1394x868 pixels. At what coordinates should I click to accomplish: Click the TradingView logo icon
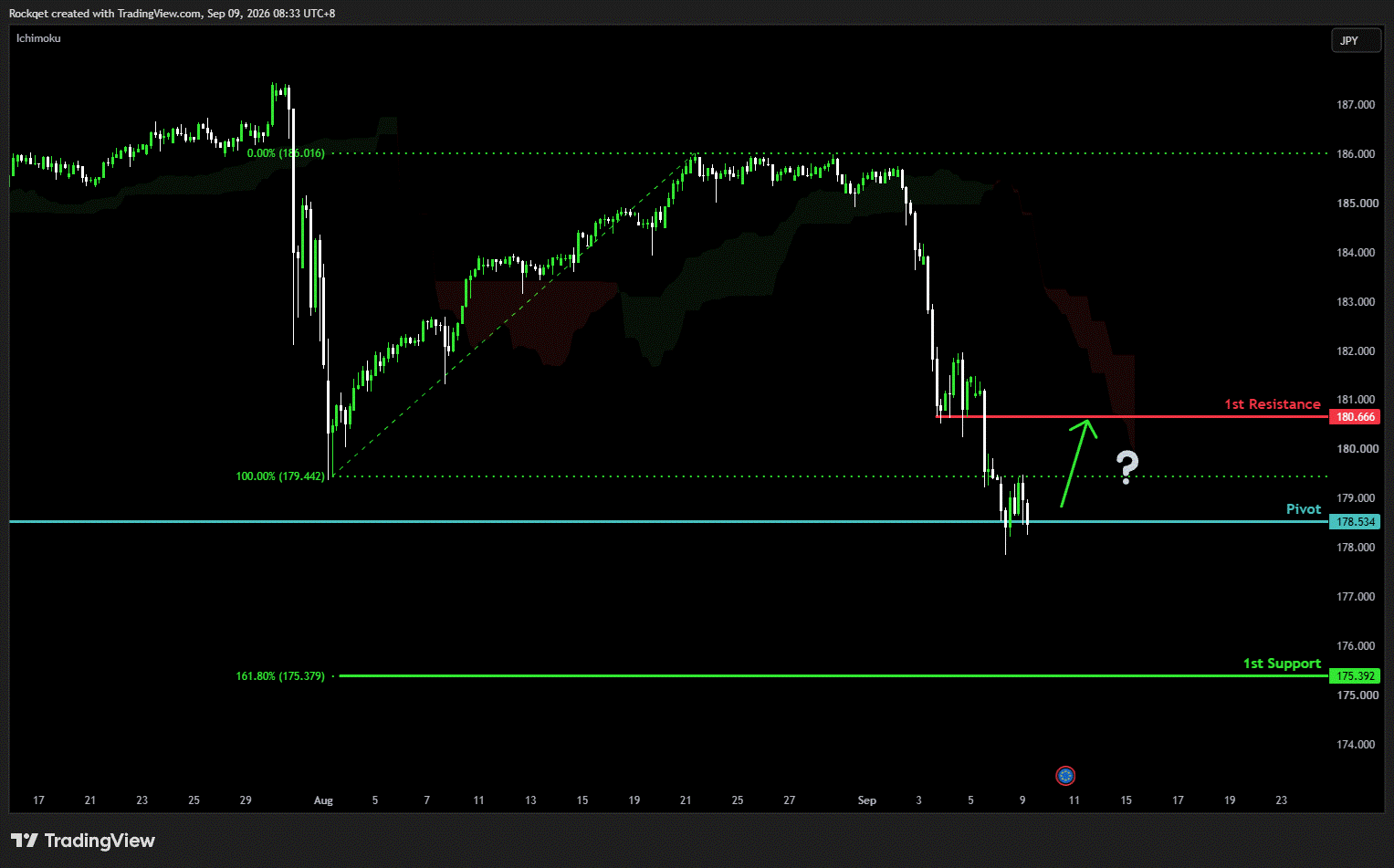[25, 841]
